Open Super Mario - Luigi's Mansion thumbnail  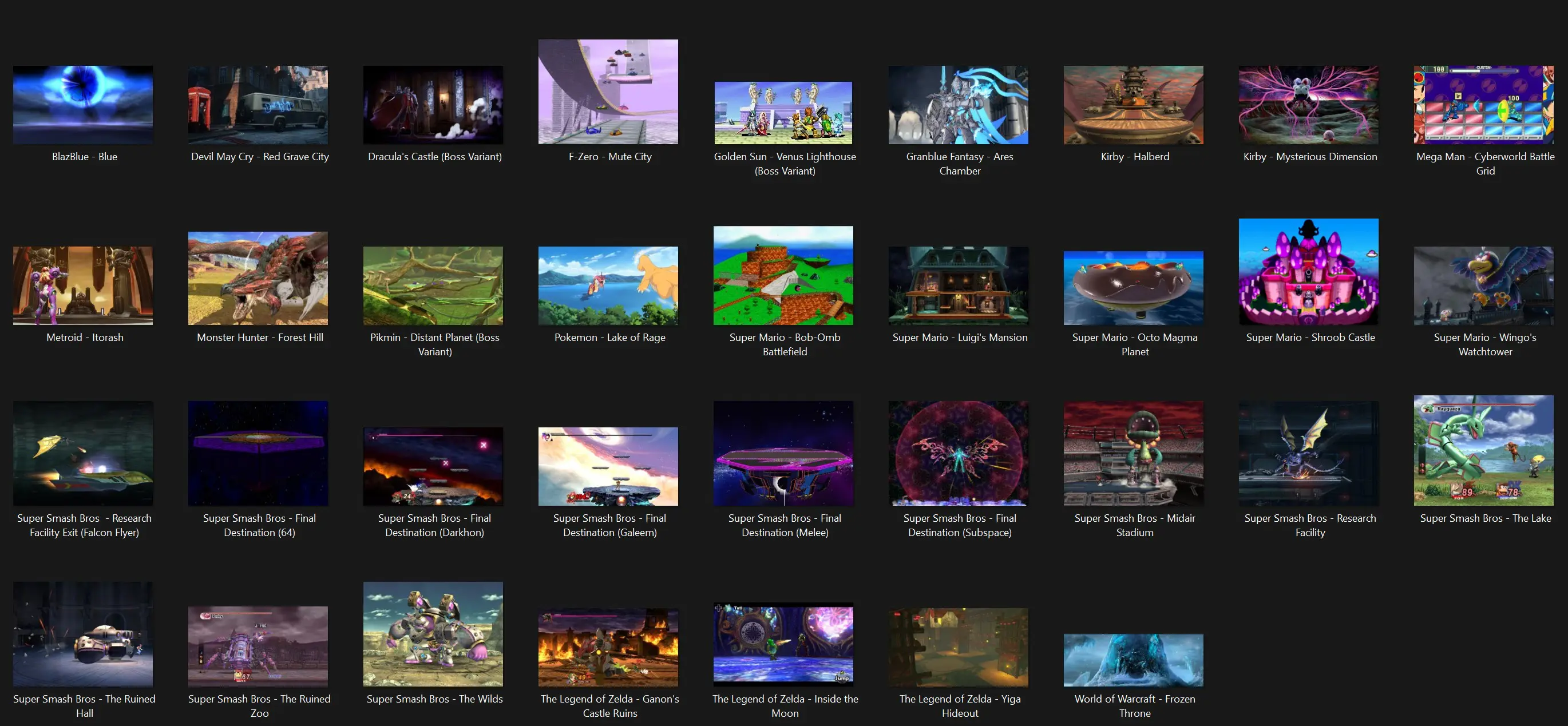point(959,285)
